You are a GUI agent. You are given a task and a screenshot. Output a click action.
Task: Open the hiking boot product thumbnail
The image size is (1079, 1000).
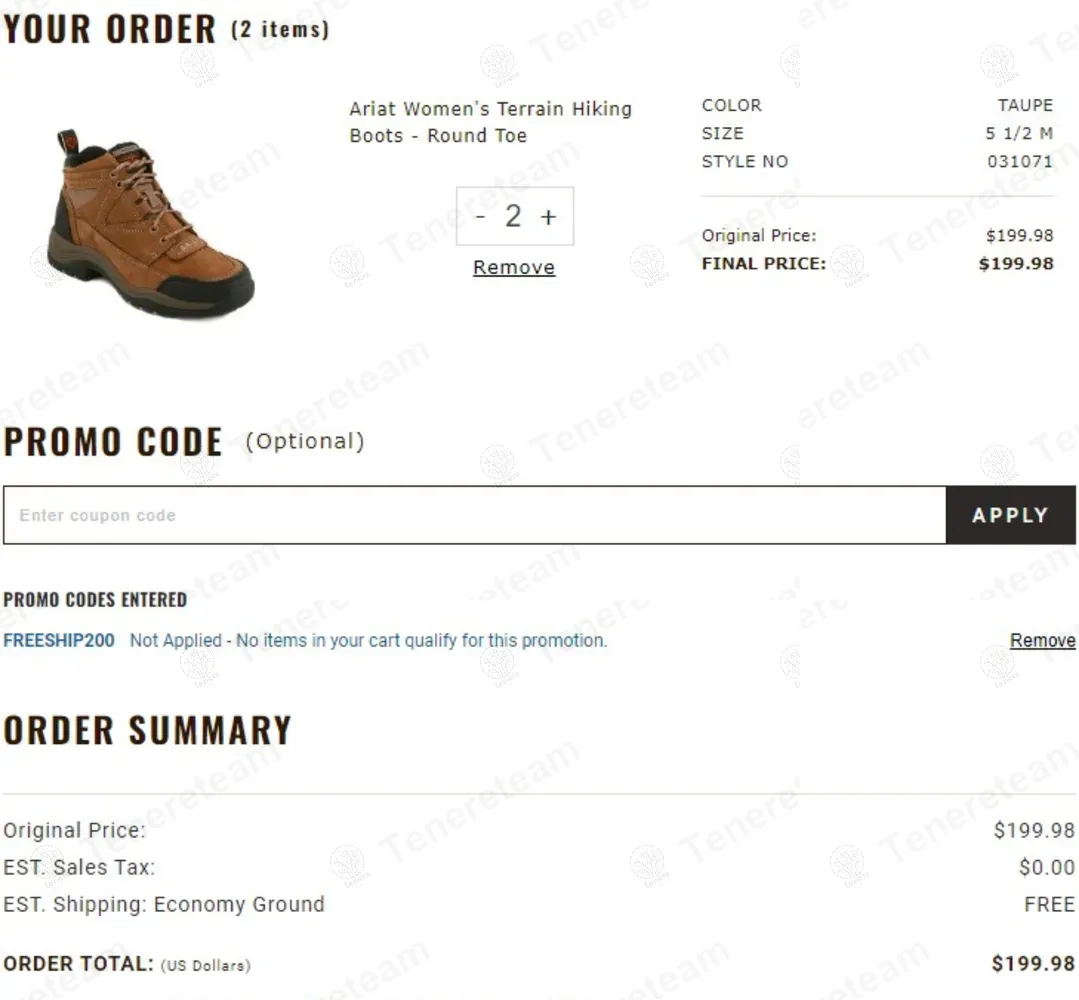(x=150, y=224)
